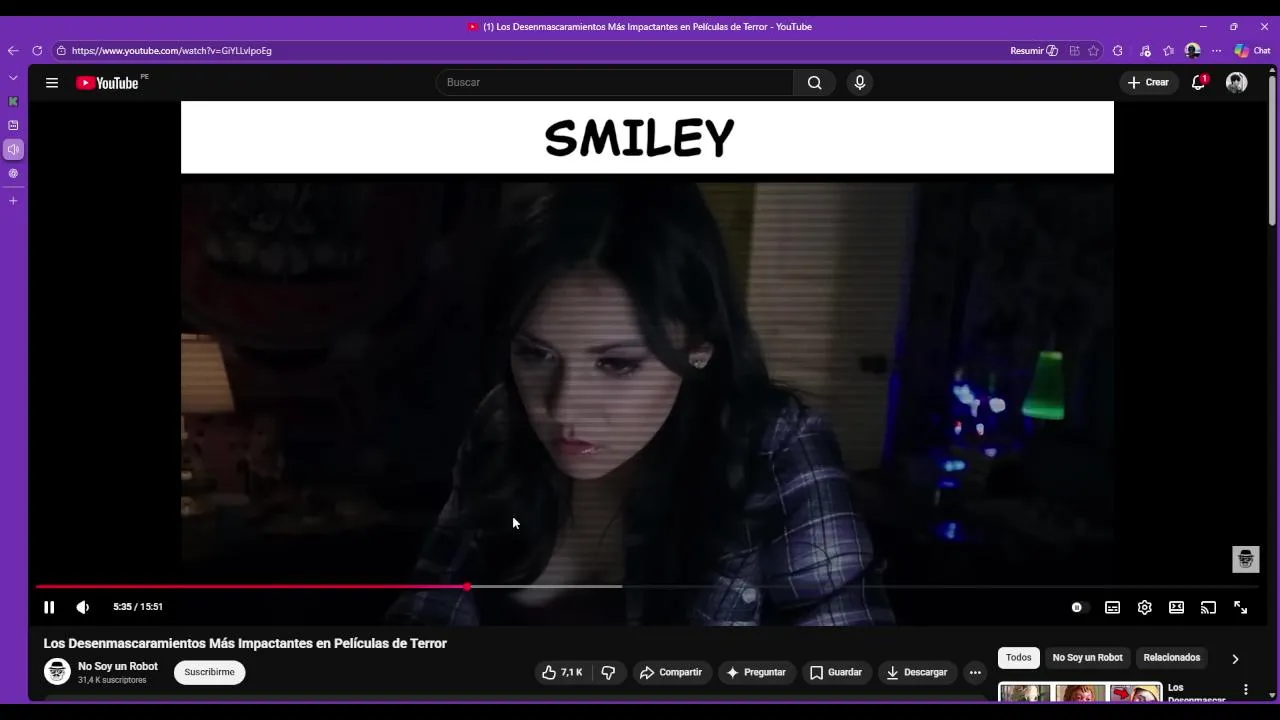
Task: Open the split screen icon in address bar
Action: [1075, 51]
